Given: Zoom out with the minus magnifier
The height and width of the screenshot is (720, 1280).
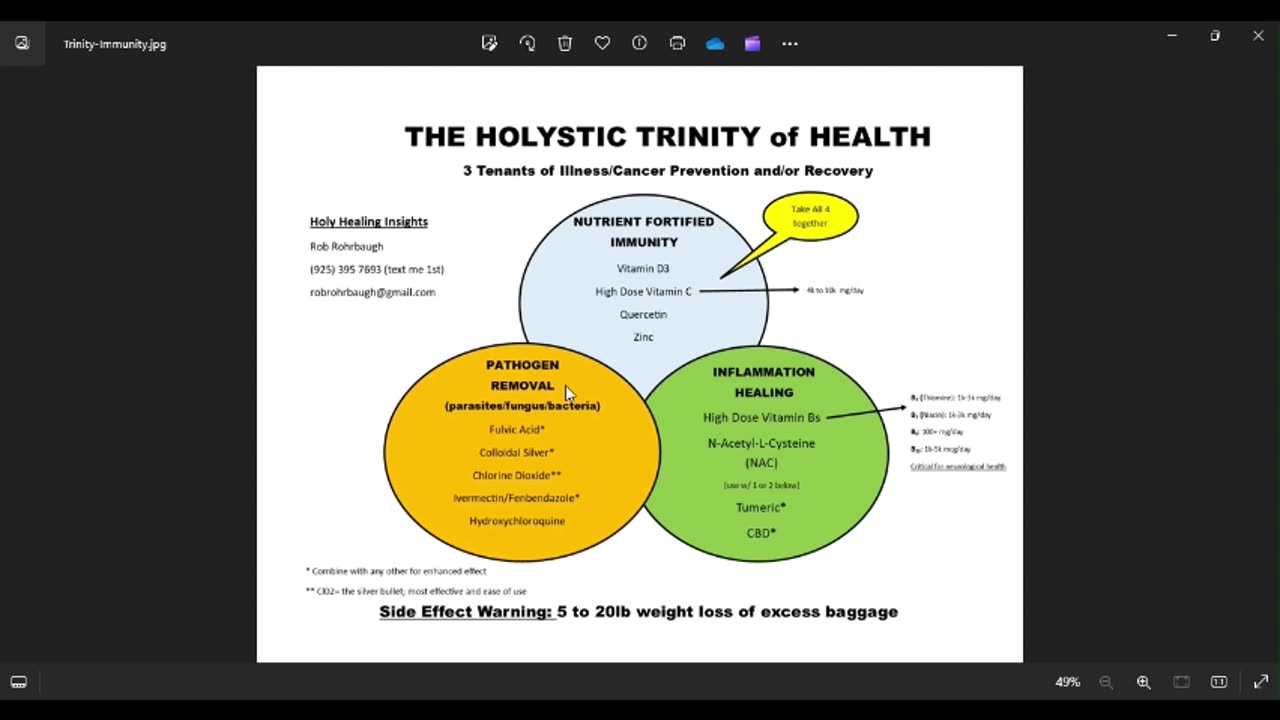Looking at the screenshot, I should 1106,682.
